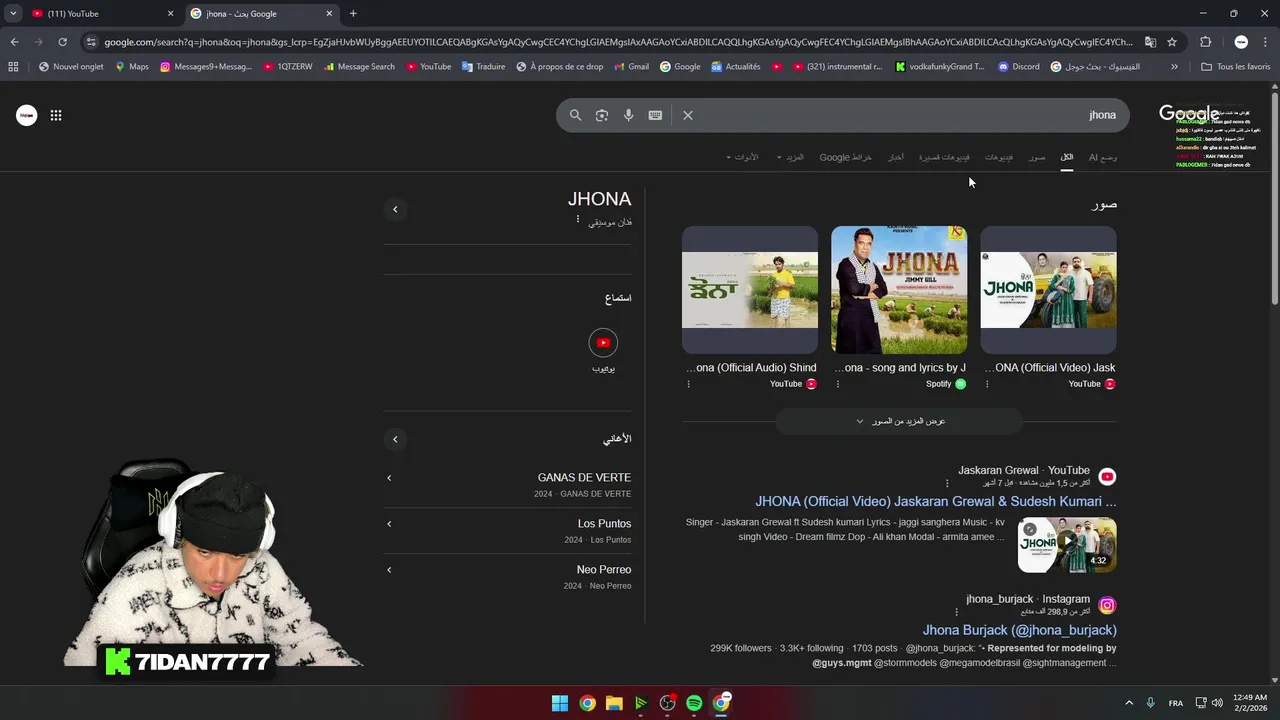Viewport: 1280px width, 720px height.
Task: Open a new browser tab with plus button
Action: [x=353, y=14]
